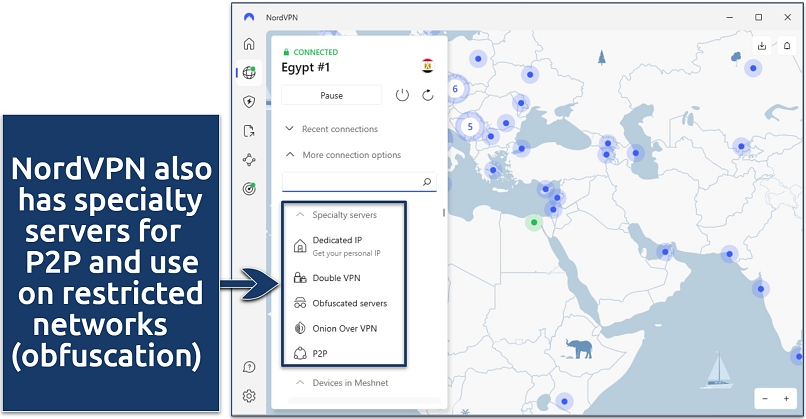Open the Dark Web Monitor target icon
Image resolution: width=806 pixels, height=419 pixels.
[x=249, y=189]
